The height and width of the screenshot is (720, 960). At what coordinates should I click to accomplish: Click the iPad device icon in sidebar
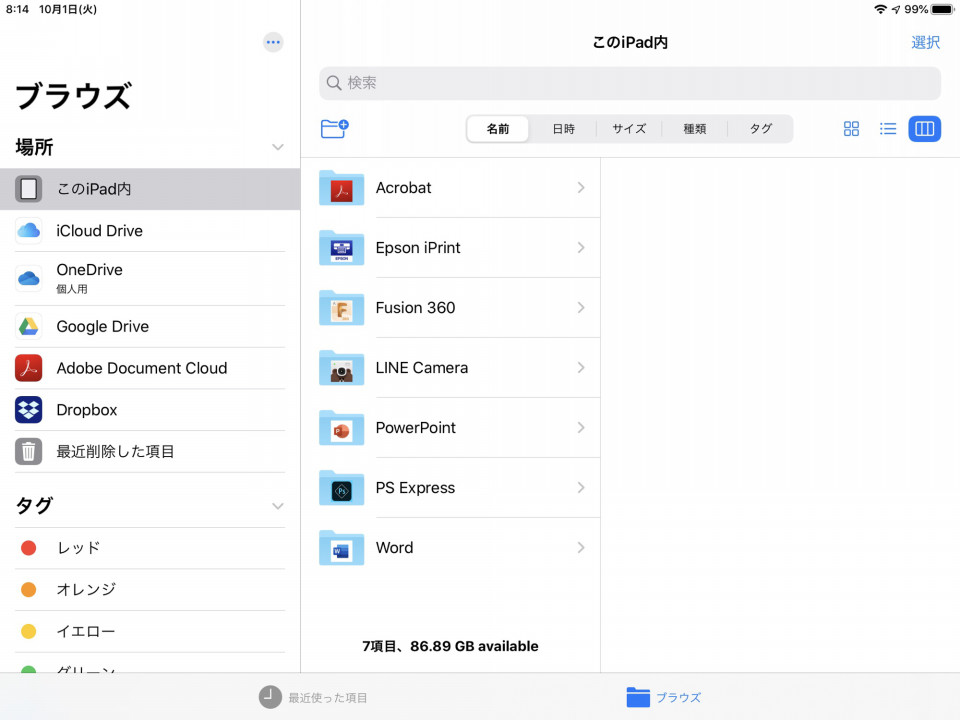click(28, 189)
